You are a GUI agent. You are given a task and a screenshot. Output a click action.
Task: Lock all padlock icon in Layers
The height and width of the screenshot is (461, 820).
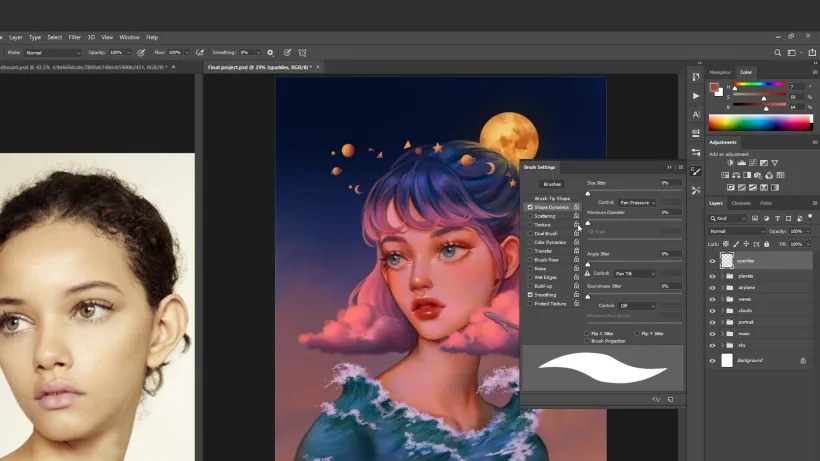pyautogui.click(x=767, y=244)
